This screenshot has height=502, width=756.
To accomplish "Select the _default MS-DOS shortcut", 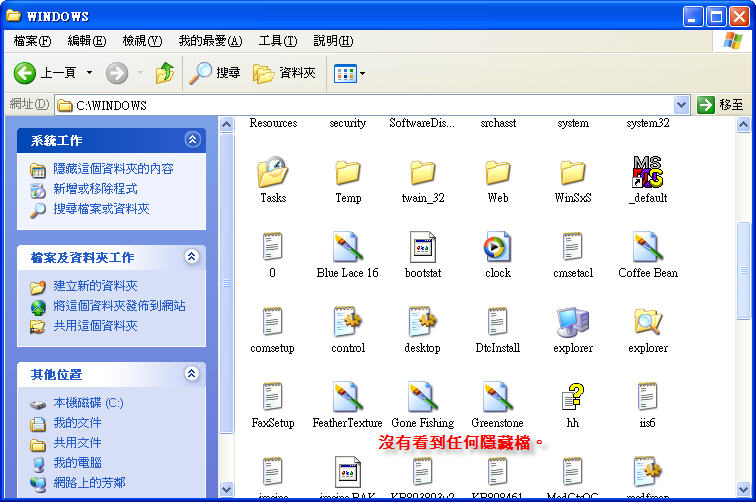I will [648, 179].
